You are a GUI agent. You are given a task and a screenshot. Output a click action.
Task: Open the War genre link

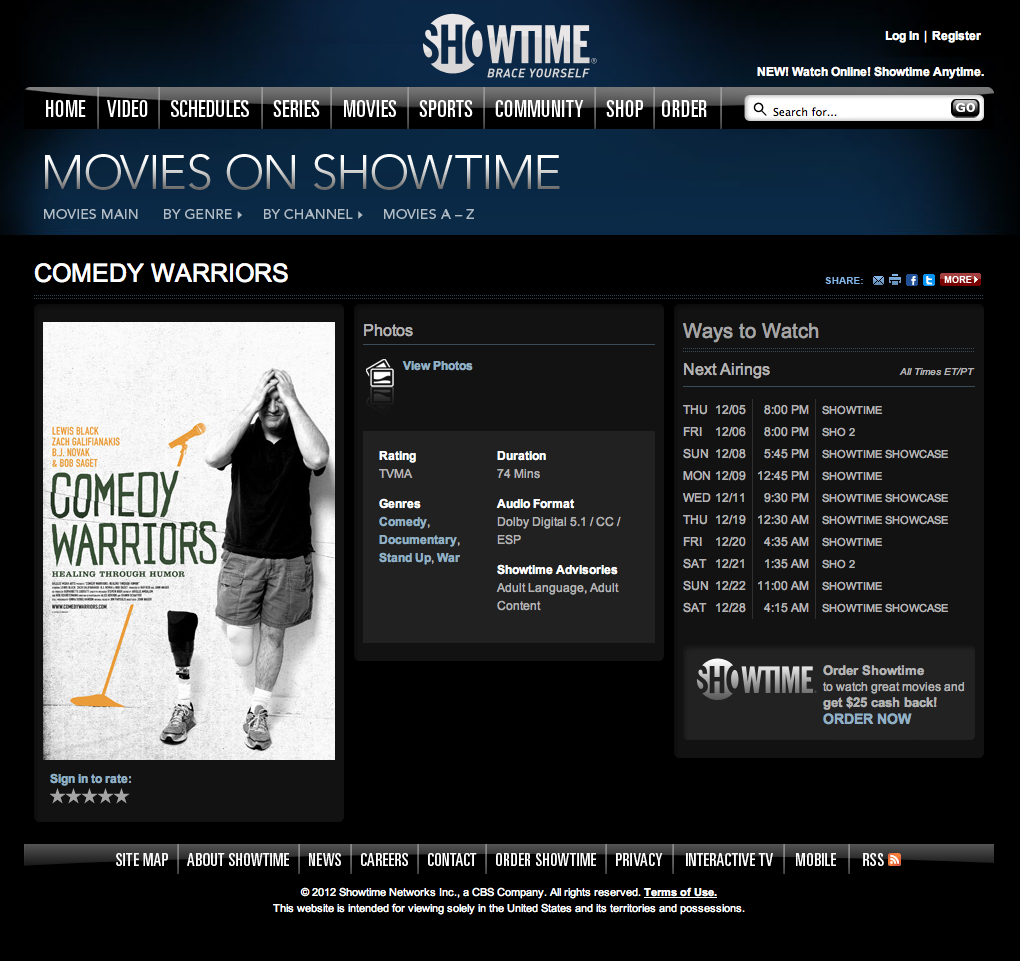[x=448, y=558]
